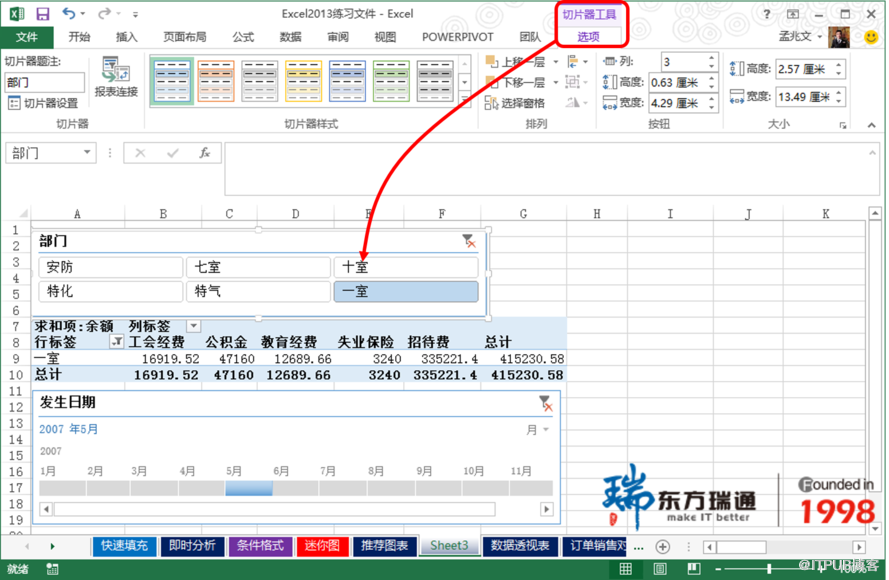
Task: Toggle the 安防 slicer item
Action: click(111, 267)
